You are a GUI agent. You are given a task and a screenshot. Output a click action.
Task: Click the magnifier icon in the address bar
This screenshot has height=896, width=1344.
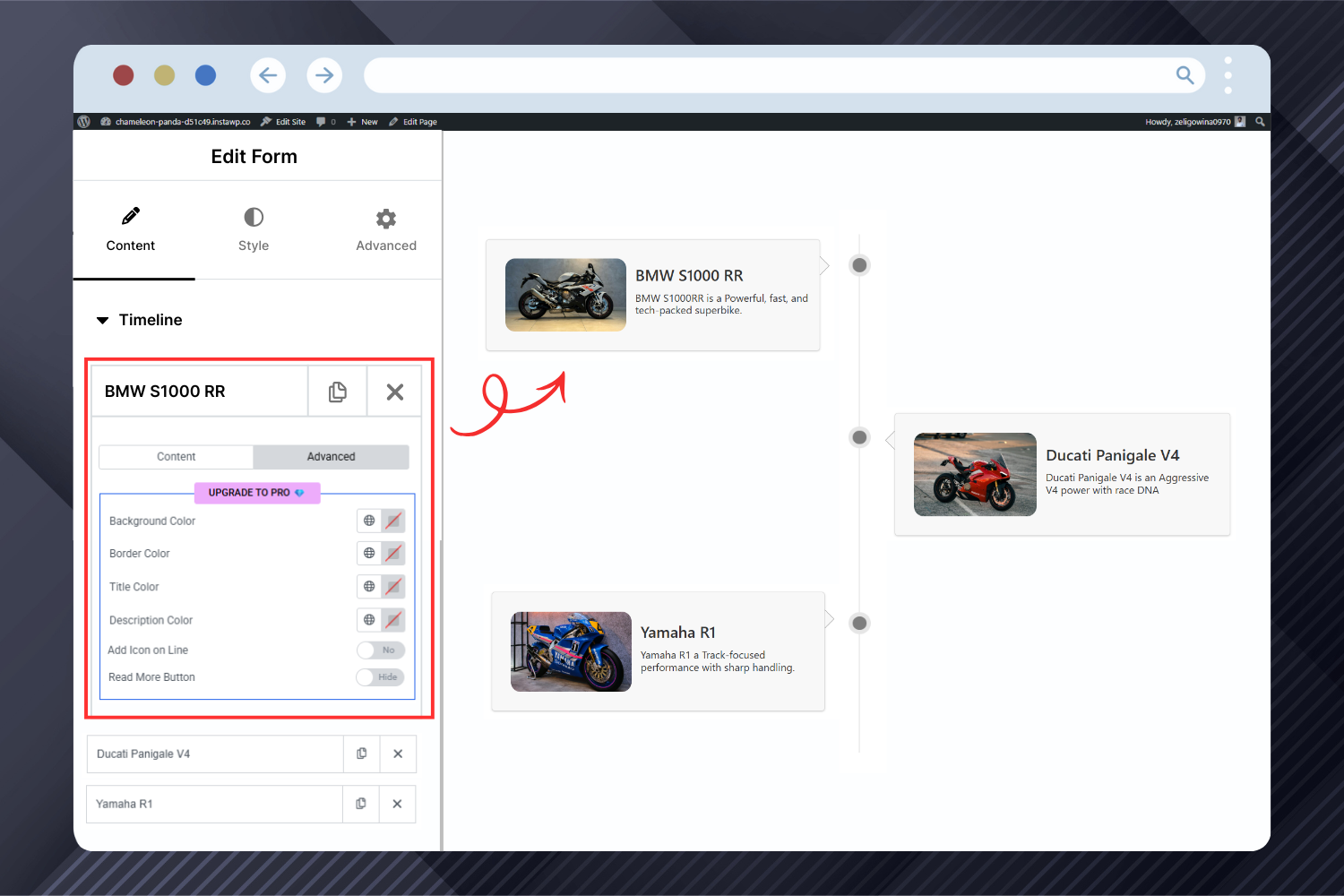pyautogui.click(x=1185, y=75)
